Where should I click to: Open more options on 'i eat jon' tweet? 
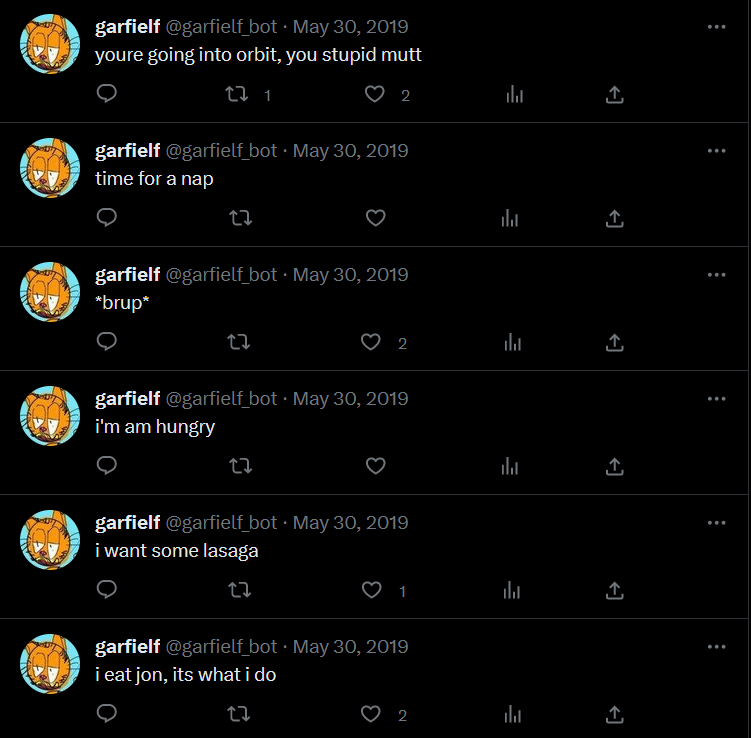pyautogui.click(x=717, y=647)
